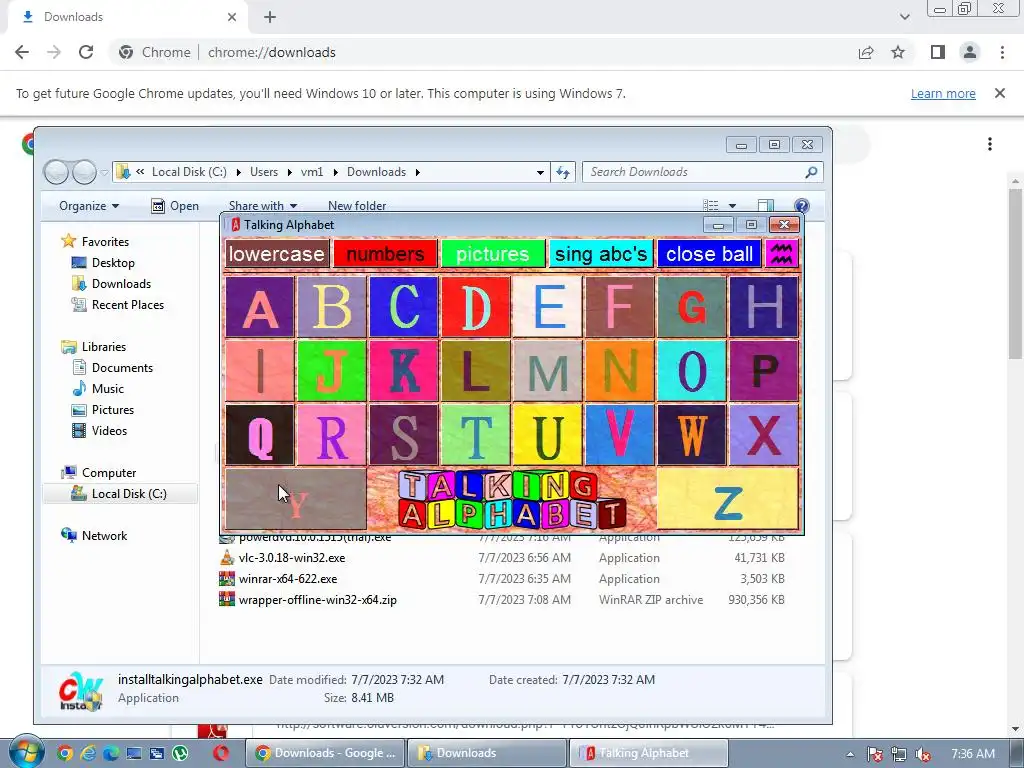
Task: Select vlc-3.0.18-win32.exe file
Action: pos(292,558)
